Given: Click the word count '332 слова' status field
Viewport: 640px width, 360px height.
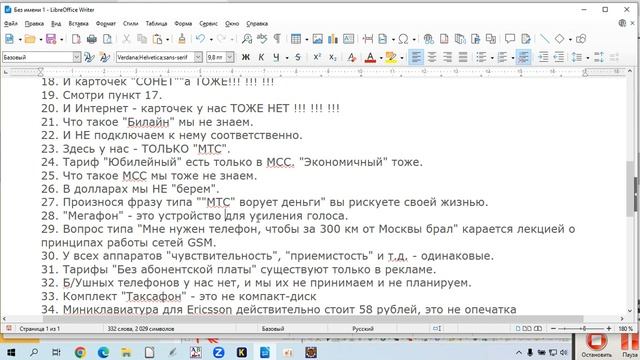Looking at the screenshot, I should [x=141, y=329].
